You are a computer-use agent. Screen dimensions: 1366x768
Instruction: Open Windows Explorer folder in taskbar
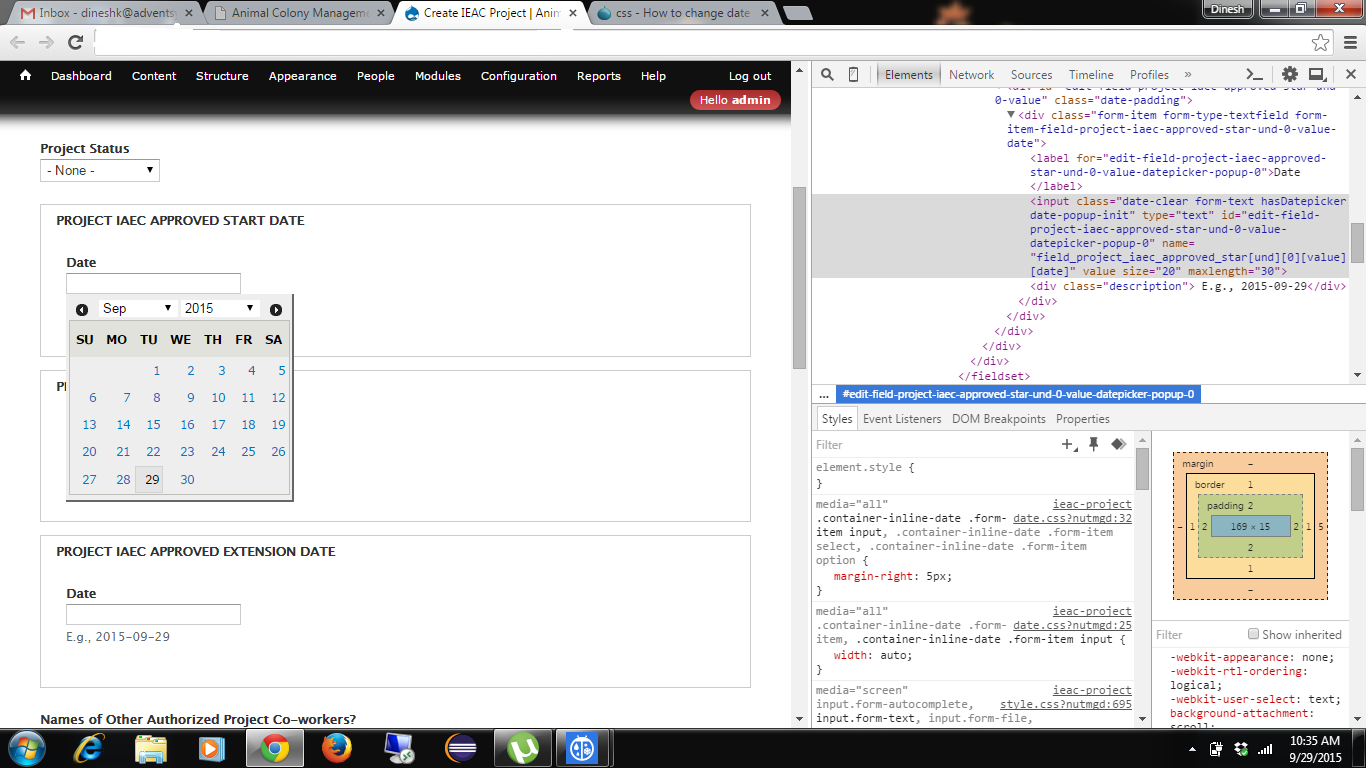151,748
